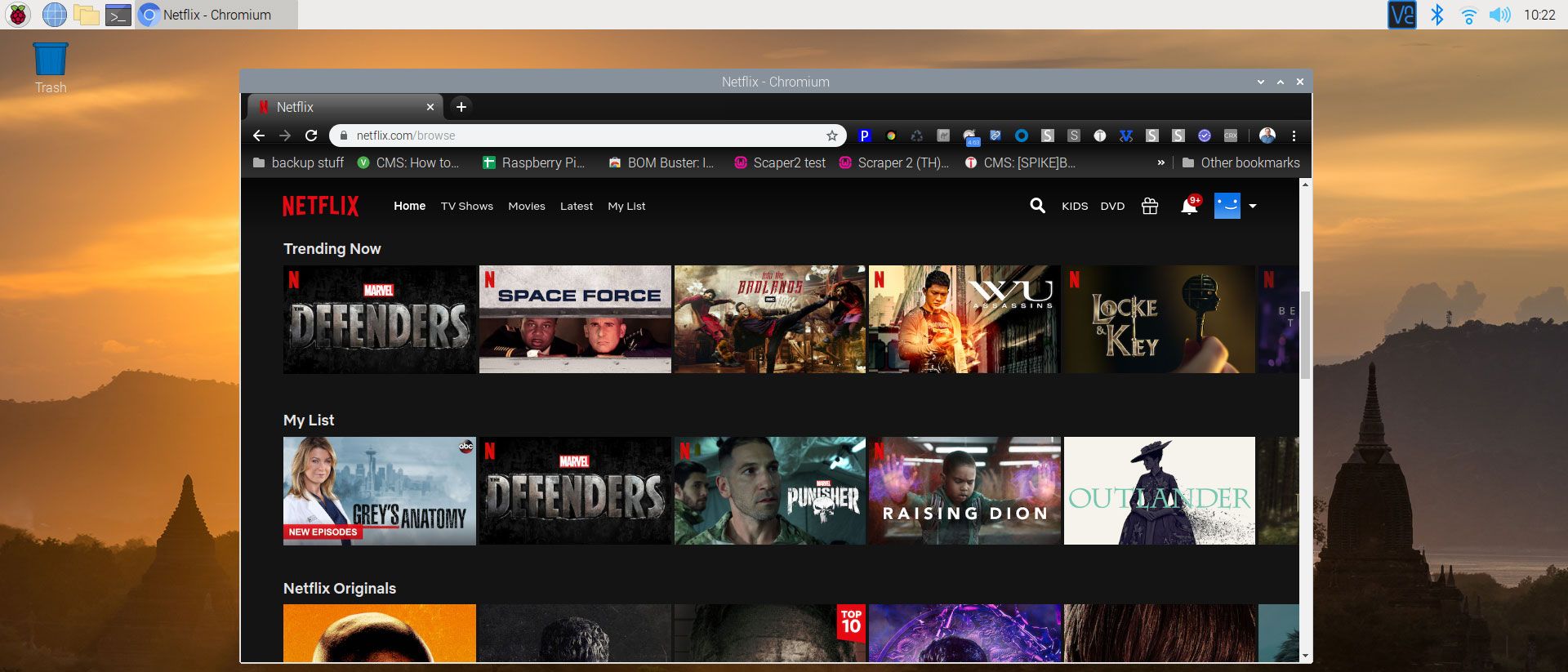
Task: Open the Top 10 badged Netflix Originals title
Action: [770, 633]
